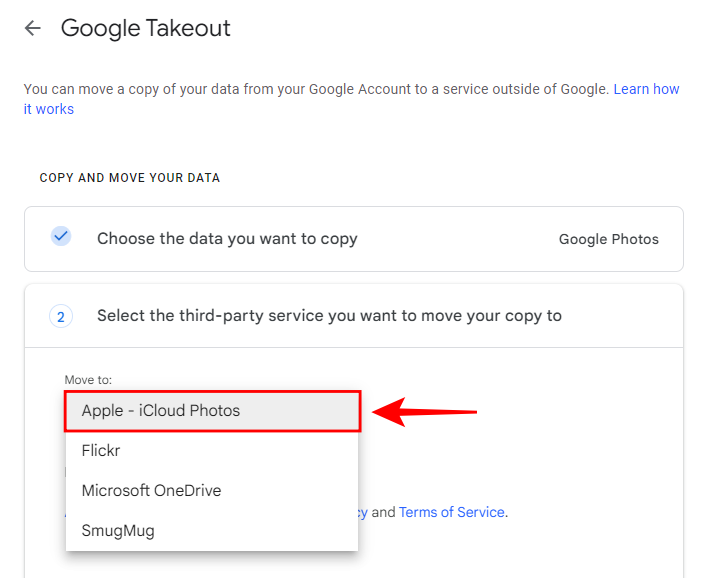725x578 pixels.
Task: Click the 'Move to:' dropdown label
Action: click(x=88, y=380)
